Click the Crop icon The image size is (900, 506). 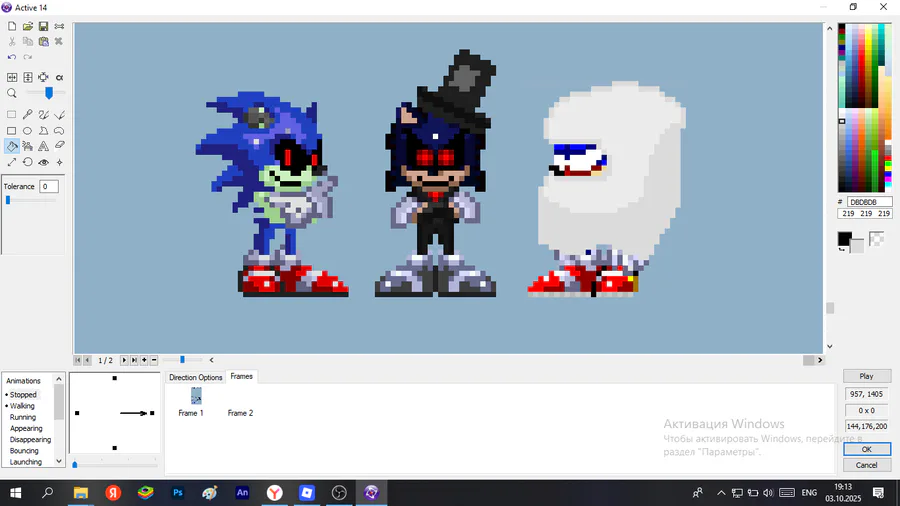[44, 77]
